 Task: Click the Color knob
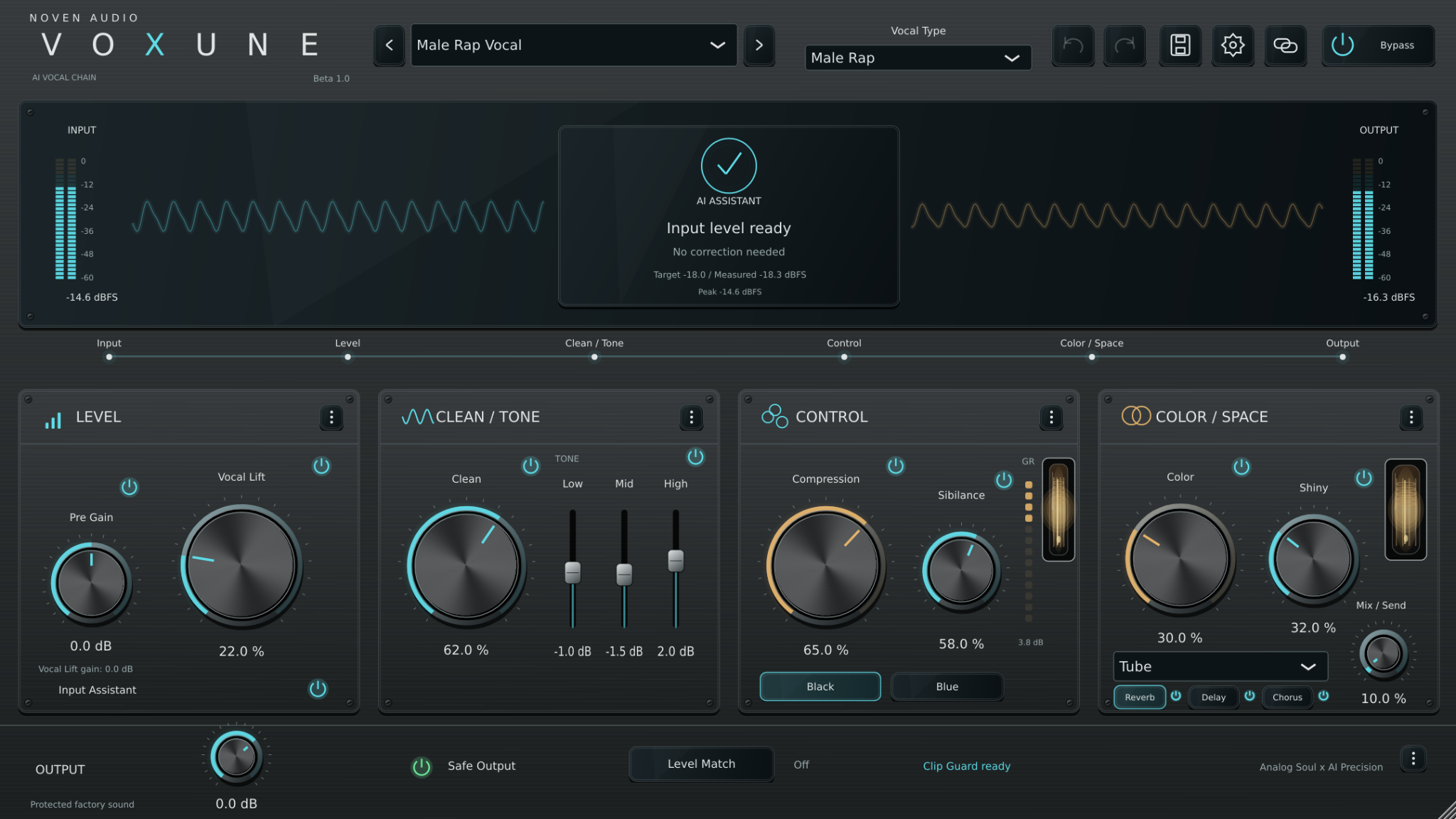[1179, 560]
